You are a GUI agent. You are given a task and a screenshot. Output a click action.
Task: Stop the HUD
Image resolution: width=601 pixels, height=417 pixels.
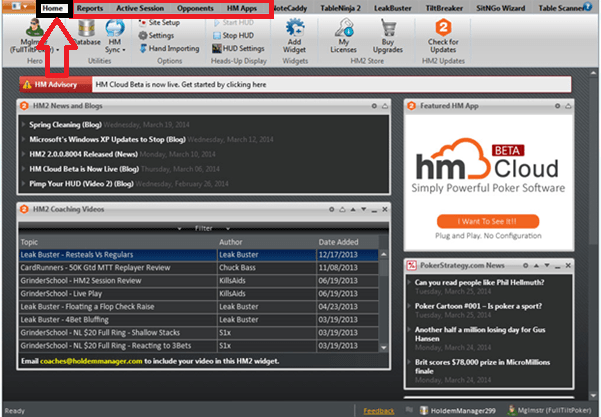point(233,35)
